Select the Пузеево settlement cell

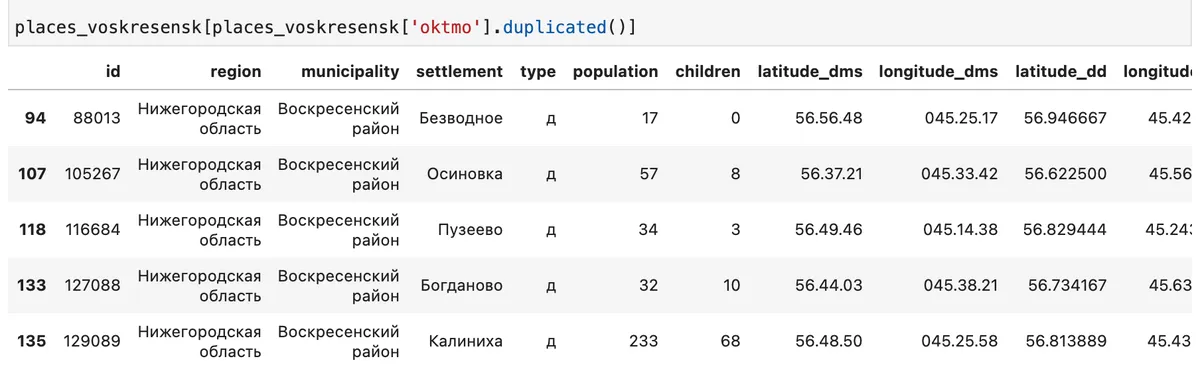tap(470, 230)
